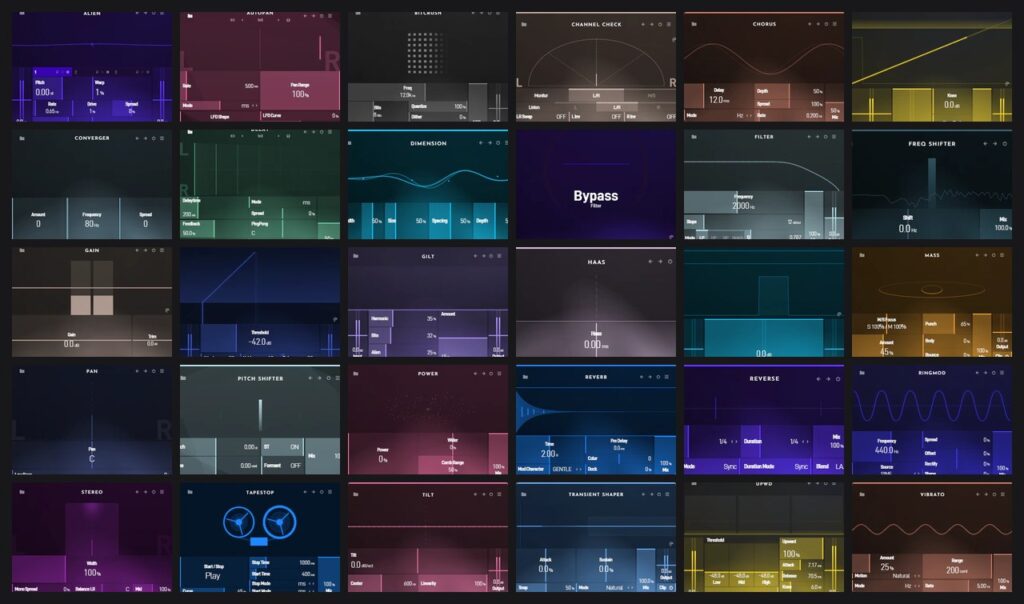The height and width of the screenshot is (604, 1024).
Task: Toggle the ON switch in Pitch Shifter
Action: (x=294, y=447)
